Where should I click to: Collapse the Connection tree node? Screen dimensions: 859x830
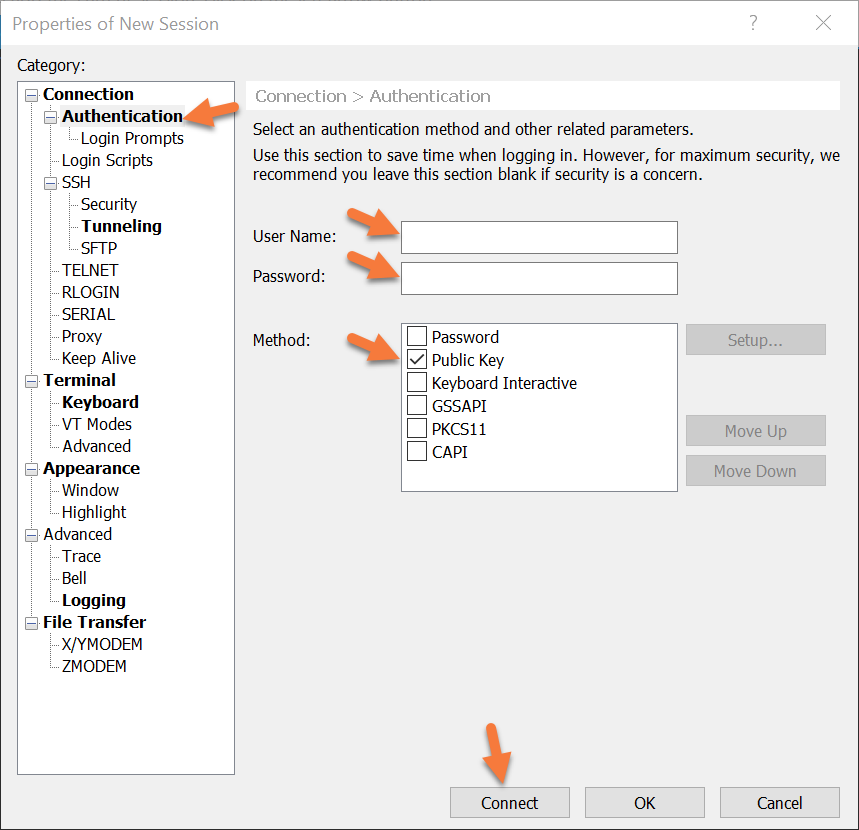[32, 95]
